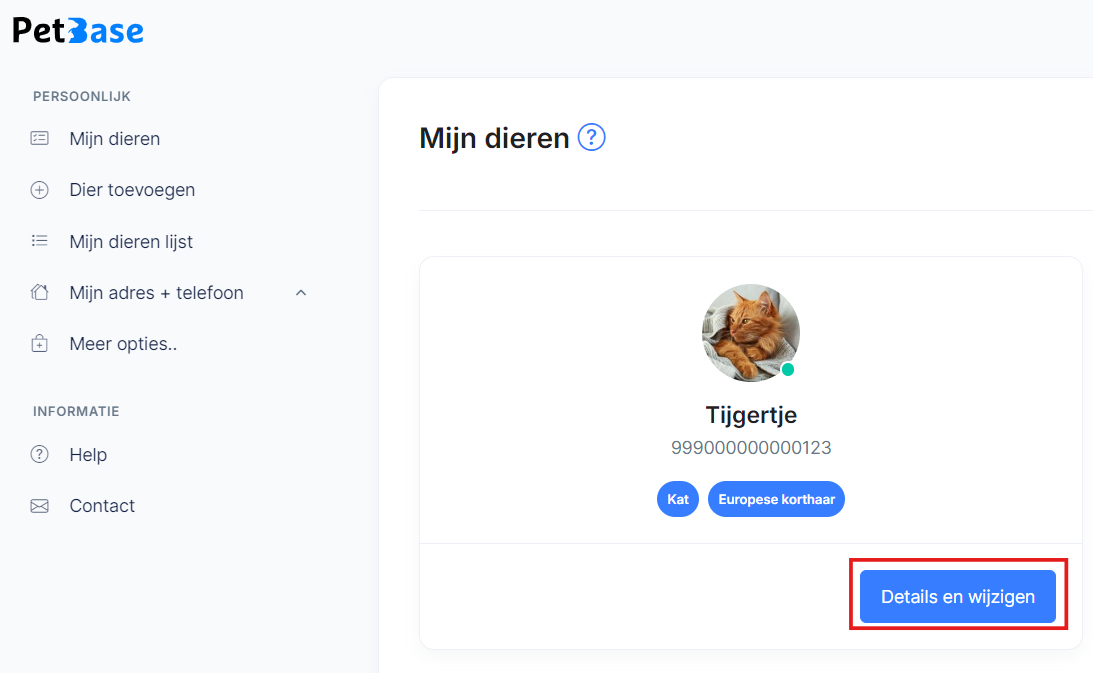Click the Details en wijzigen button
Screen dimensions: 1093x673
[x=958, y=596]
